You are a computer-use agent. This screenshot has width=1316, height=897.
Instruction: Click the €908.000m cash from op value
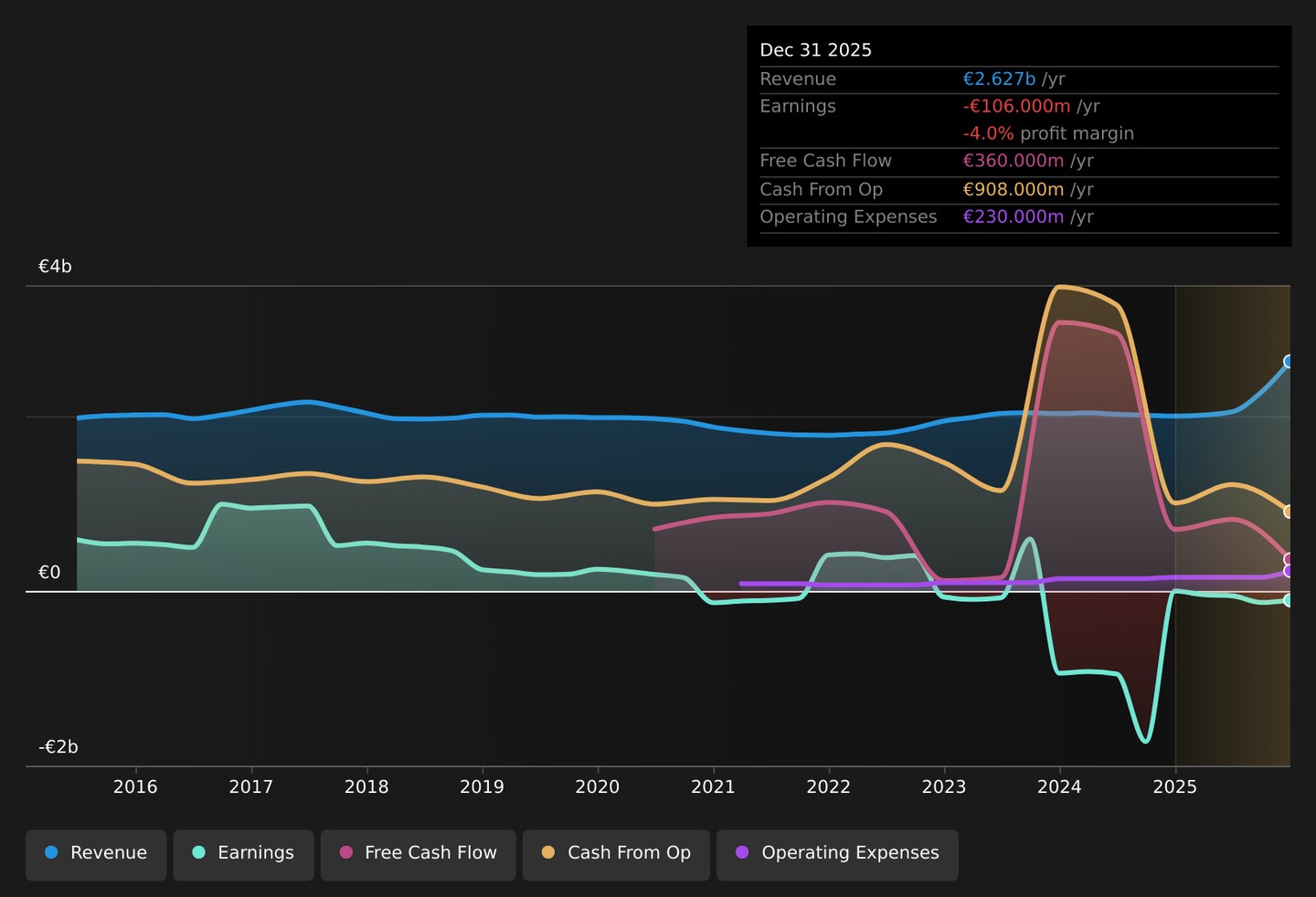pos(1014,190)
